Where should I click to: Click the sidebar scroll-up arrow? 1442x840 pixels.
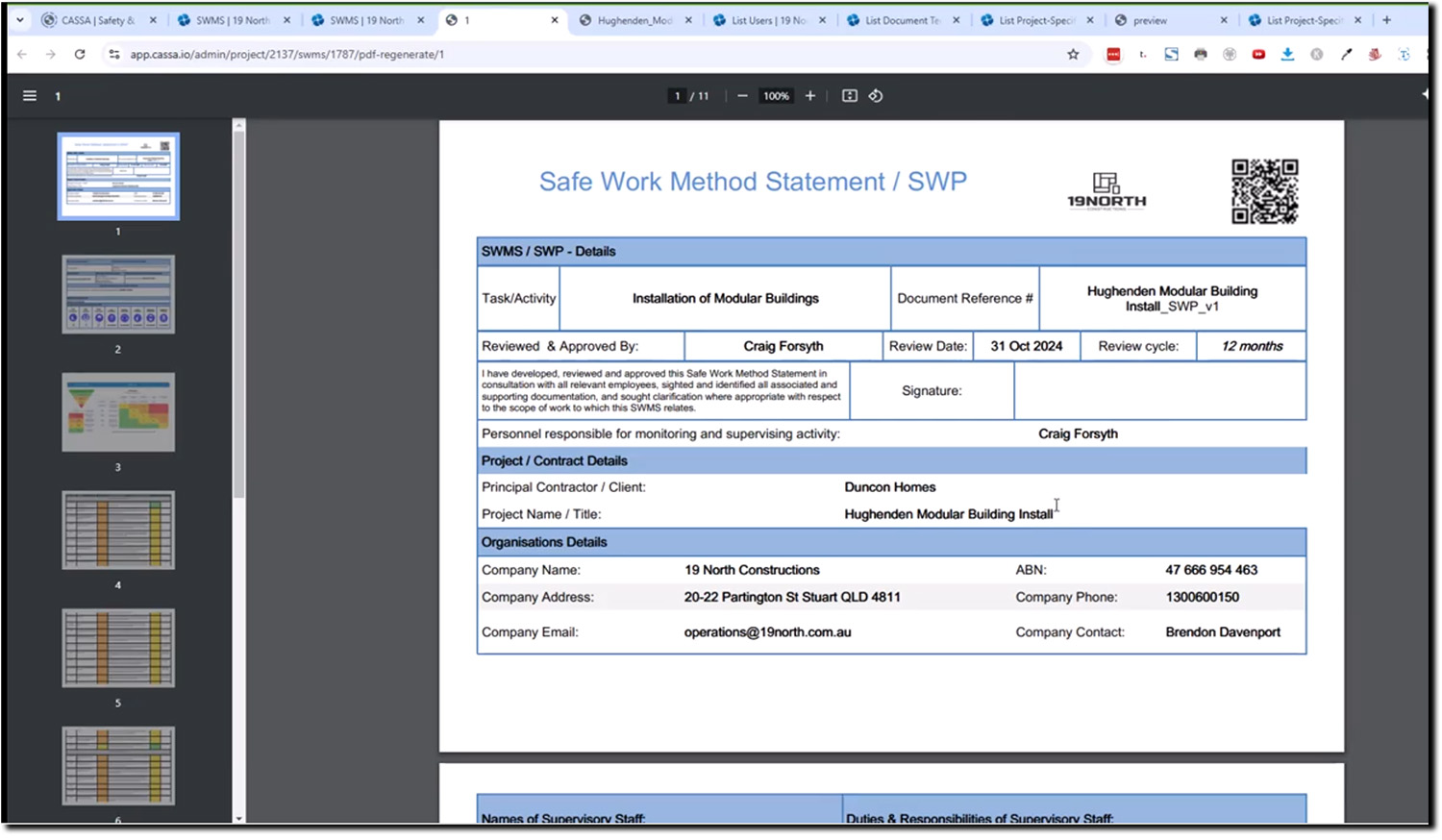pos(238,124)
